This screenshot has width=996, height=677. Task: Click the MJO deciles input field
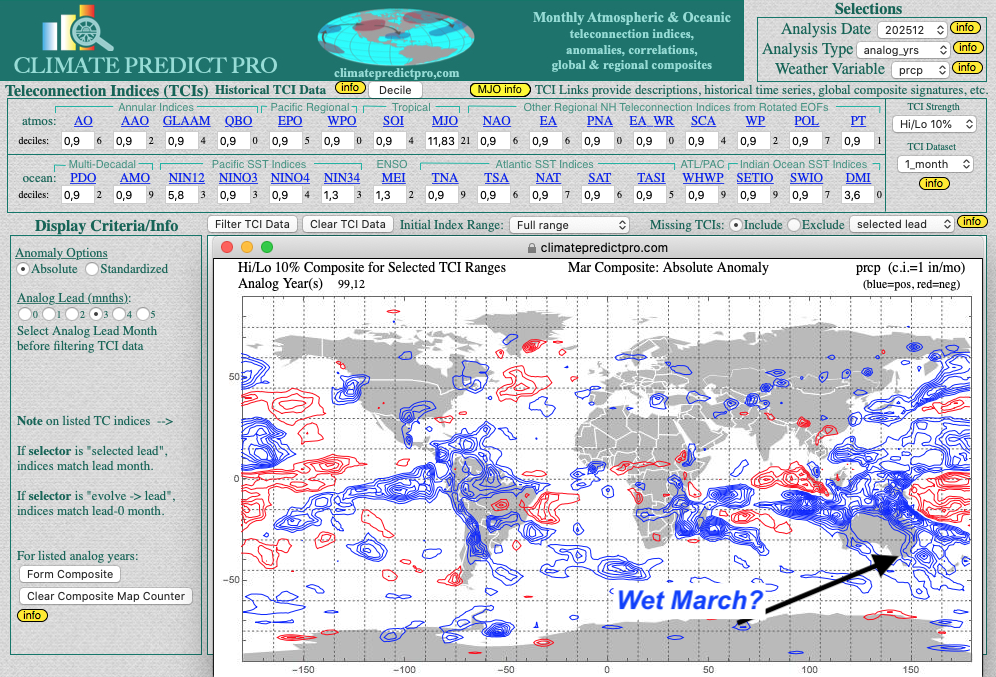click(x=441, y=141)
